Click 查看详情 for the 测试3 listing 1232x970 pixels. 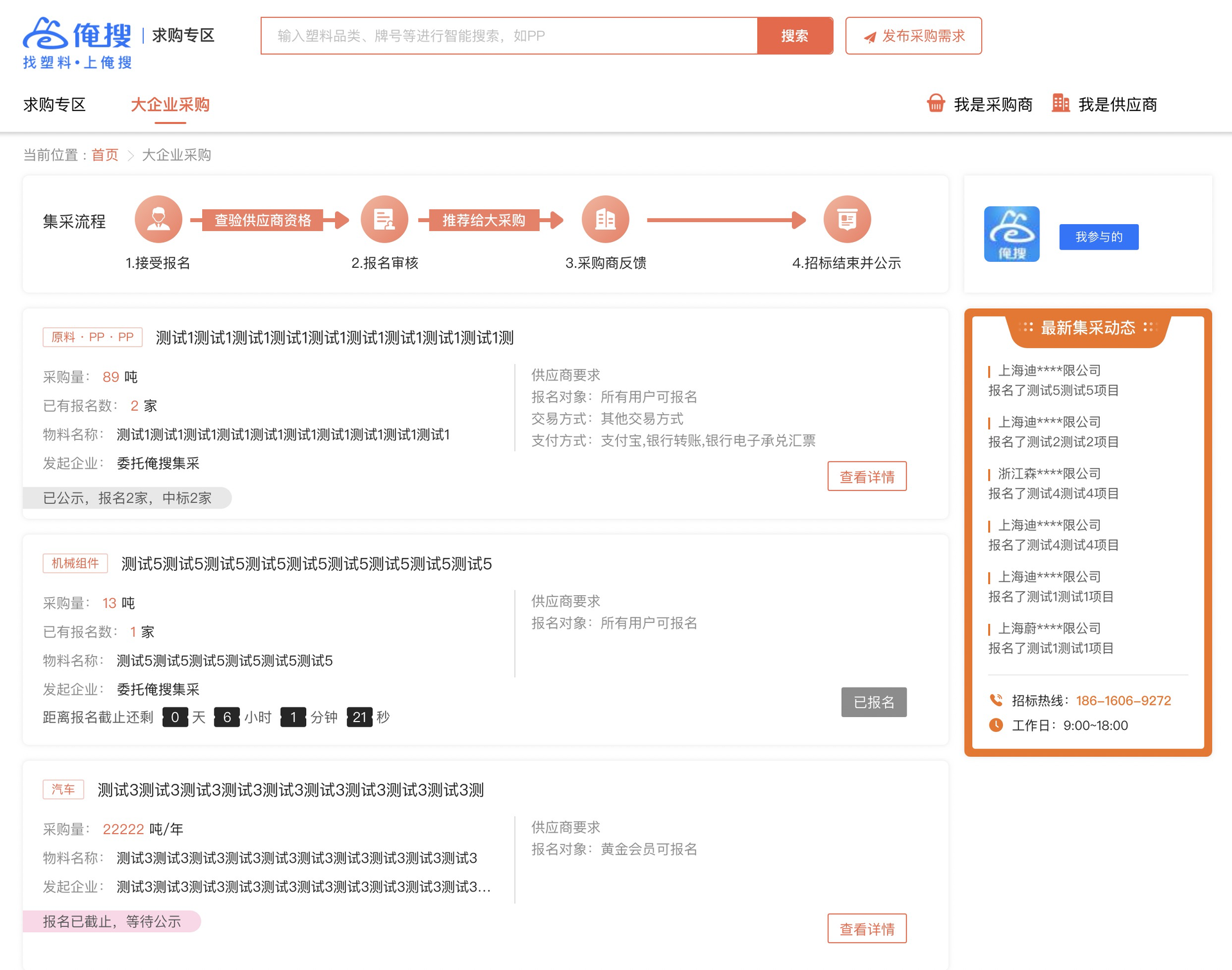click(x=866, y=929)
